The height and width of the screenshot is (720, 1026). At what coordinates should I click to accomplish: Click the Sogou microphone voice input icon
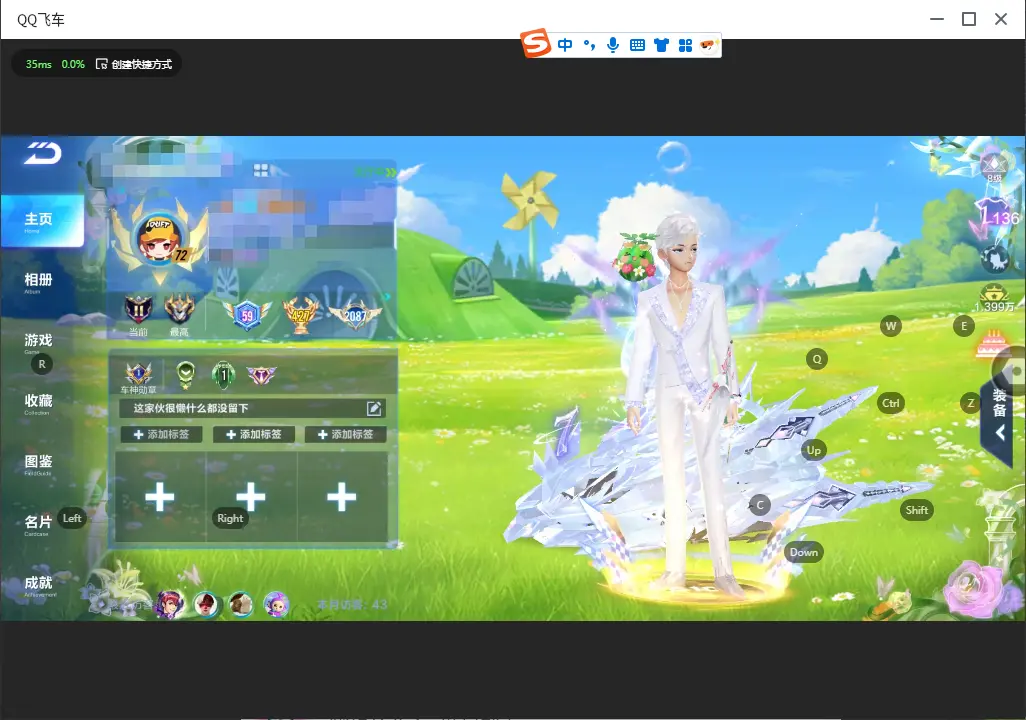613,45
